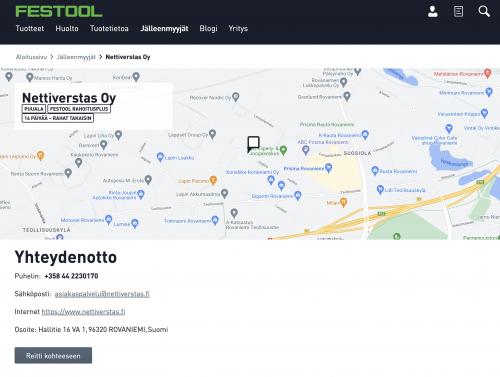Image resolution: width=500 pixels, height=377 pixels.
Task: Open the Jälleenmyyjät menu item
Action: 164,29
